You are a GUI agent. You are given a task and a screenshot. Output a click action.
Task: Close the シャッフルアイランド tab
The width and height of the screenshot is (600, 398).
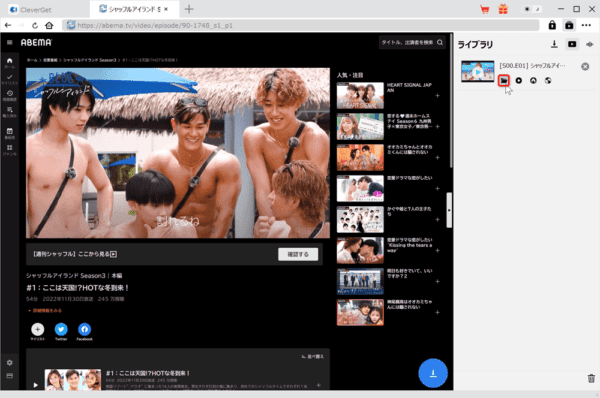tap(166, 9)
